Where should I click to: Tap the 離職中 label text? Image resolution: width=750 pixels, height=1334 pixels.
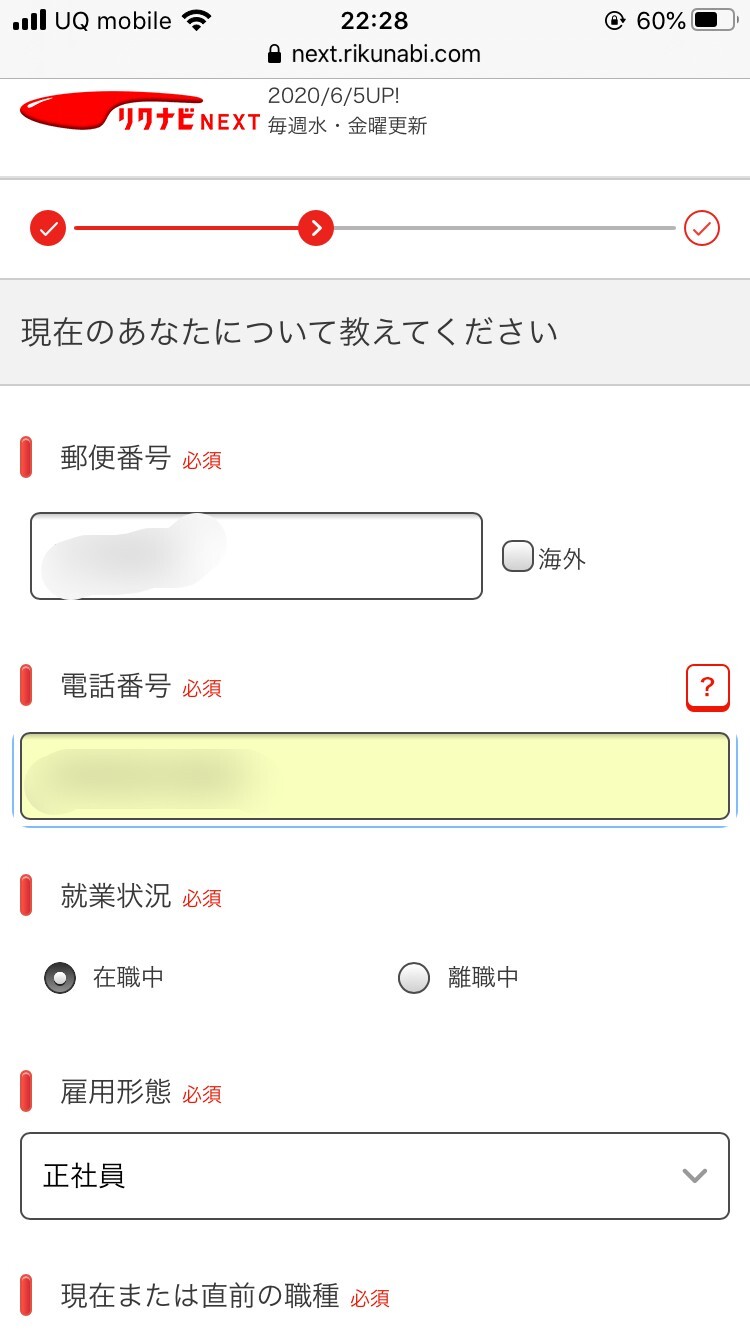point(483,978)
